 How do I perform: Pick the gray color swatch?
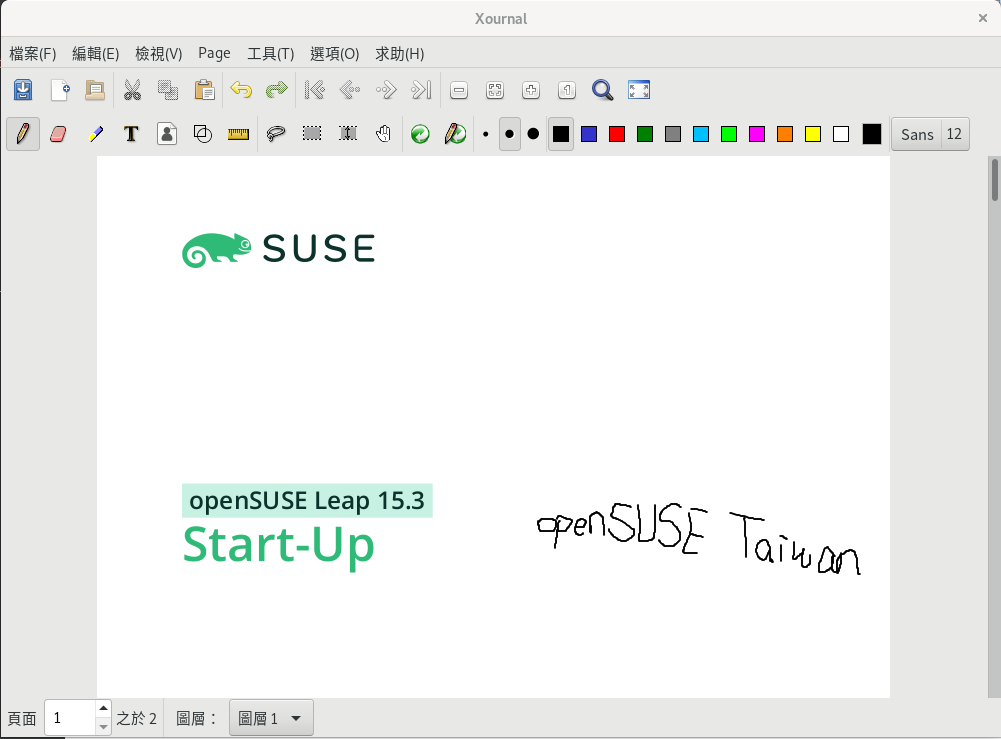click(x=673, y=134)
